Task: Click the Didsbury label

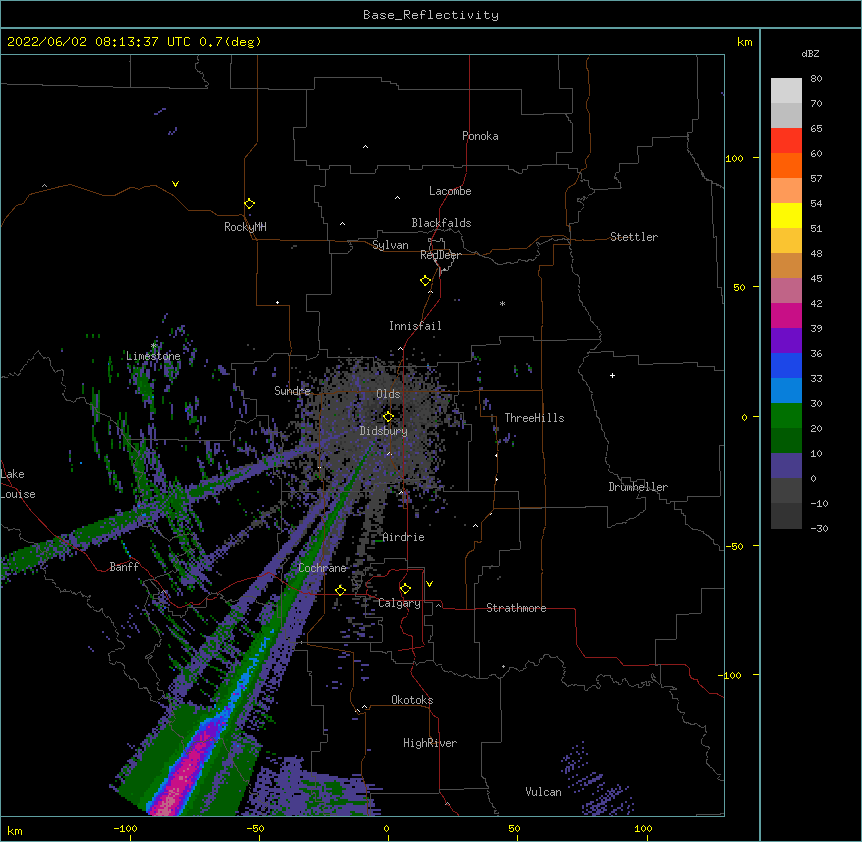Action: click(x=384, y=431)
